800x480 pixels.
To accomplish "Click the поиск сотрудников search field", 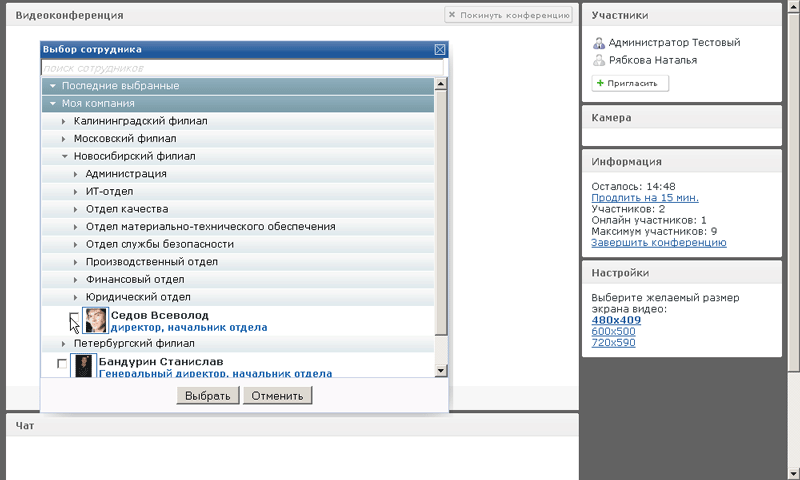I will [x=242, y=68].
